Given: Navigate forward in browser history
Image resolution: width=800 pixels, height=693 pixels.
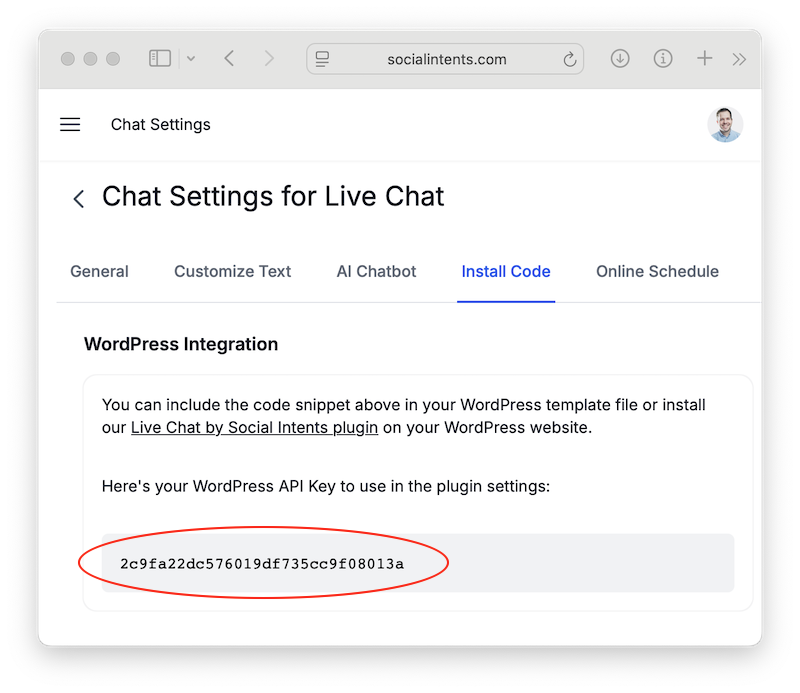Looking at the screenshot, I should point(269,58).
